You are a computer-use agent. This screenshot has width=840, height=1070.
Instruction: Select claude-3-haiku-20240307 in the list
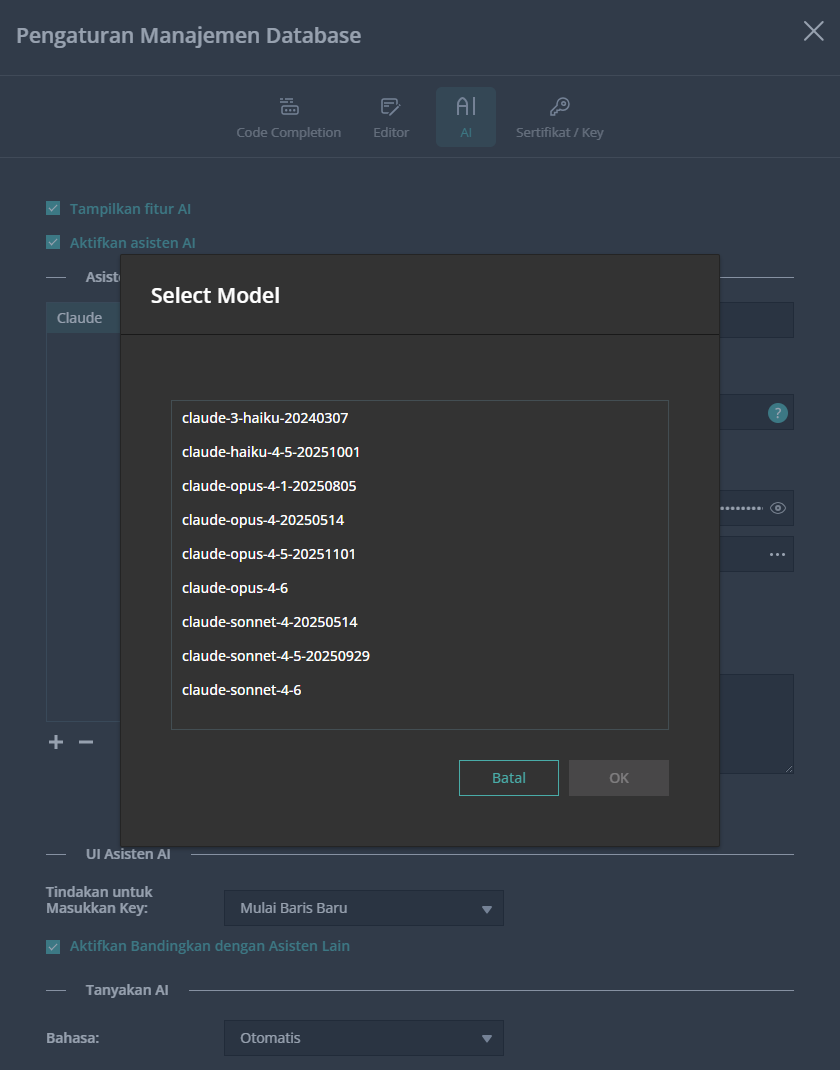pos(263,418)
